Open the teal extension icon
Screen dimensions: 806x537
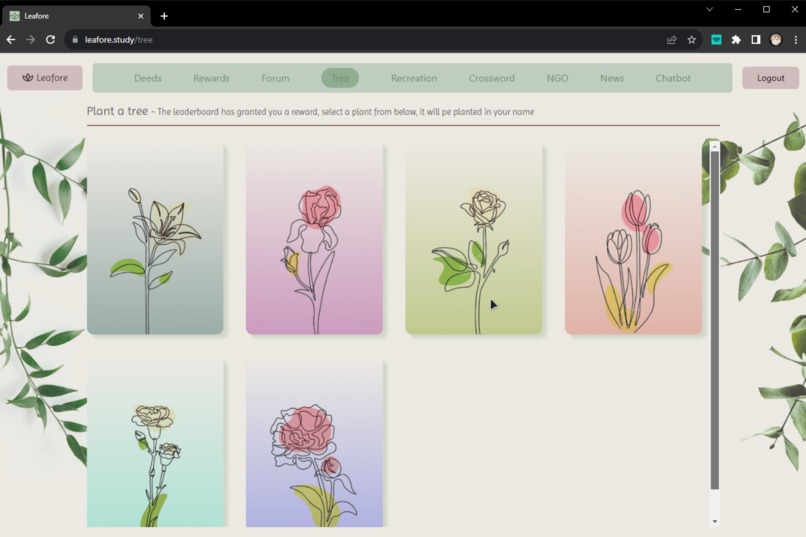click(716, 40)
